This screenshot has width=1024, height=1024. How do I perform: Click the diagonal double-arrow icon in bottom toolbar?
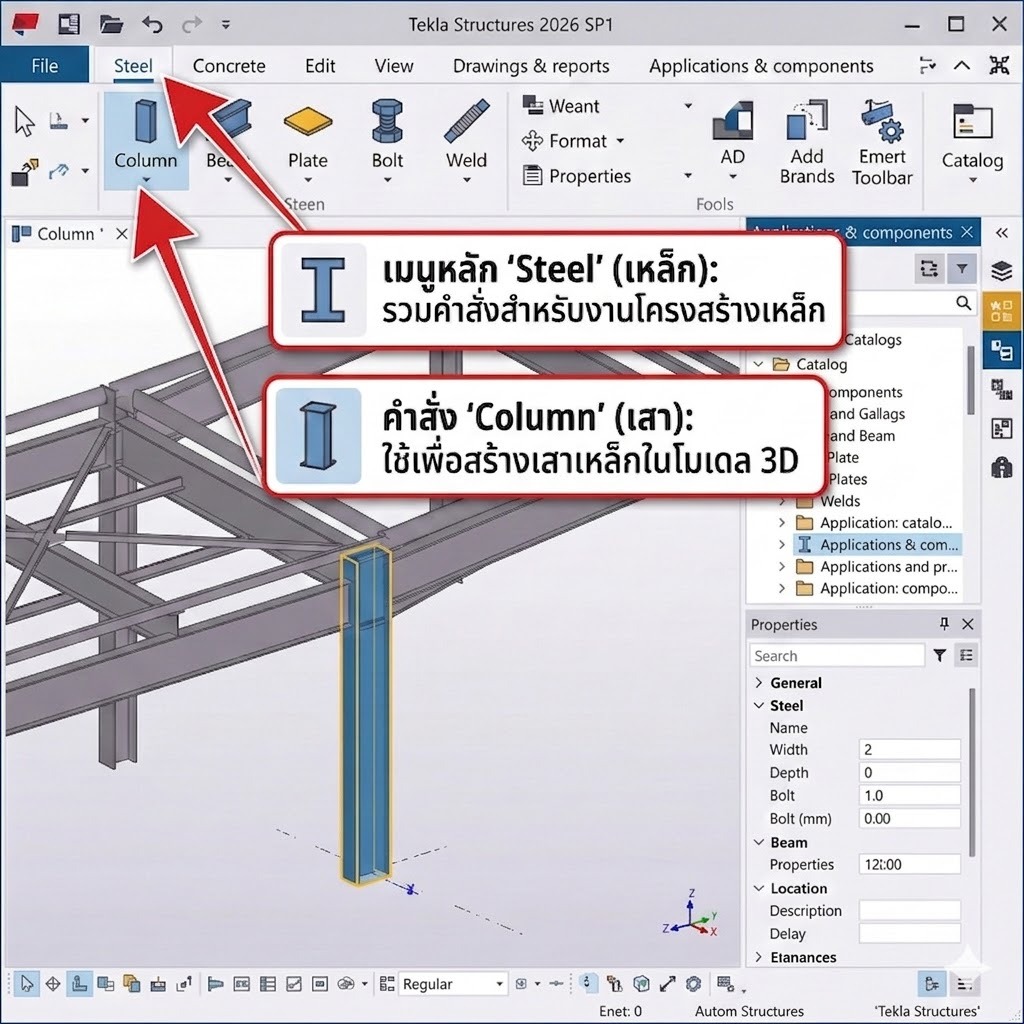click(667, 984)
